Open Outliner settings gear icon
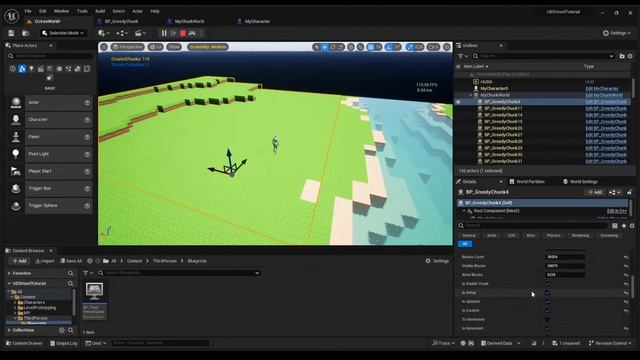 click(x=630, y=56)
